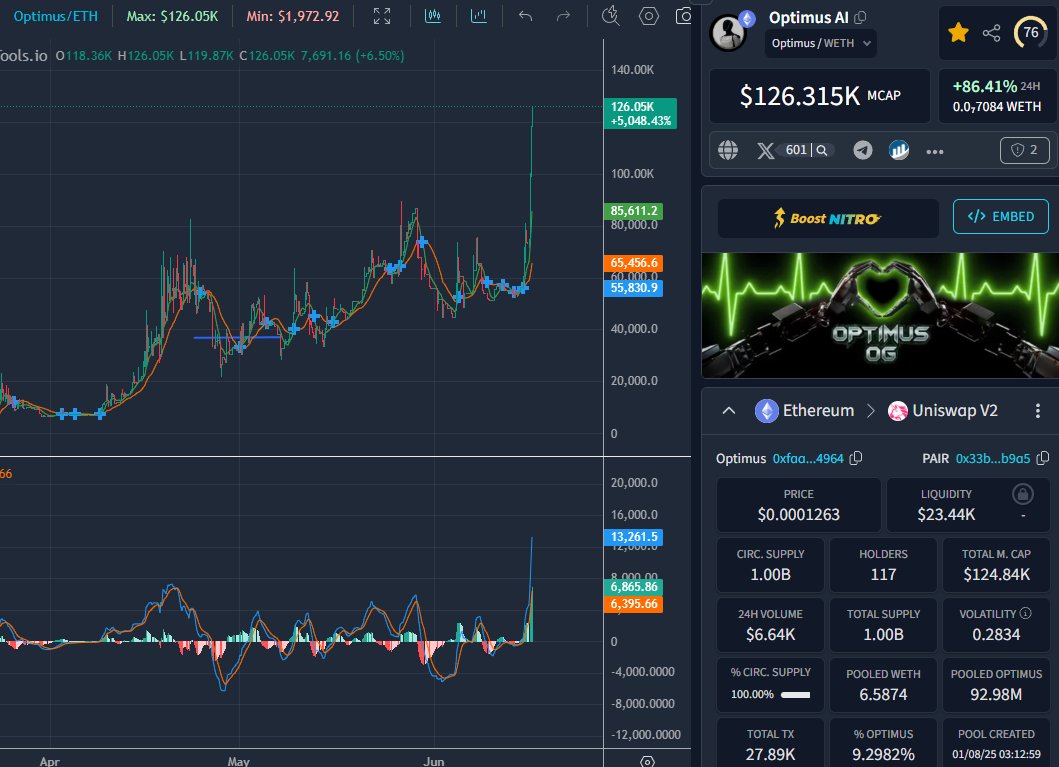Undo the last chart action
Screen dimensions: 1059x767
click(525, 16)
